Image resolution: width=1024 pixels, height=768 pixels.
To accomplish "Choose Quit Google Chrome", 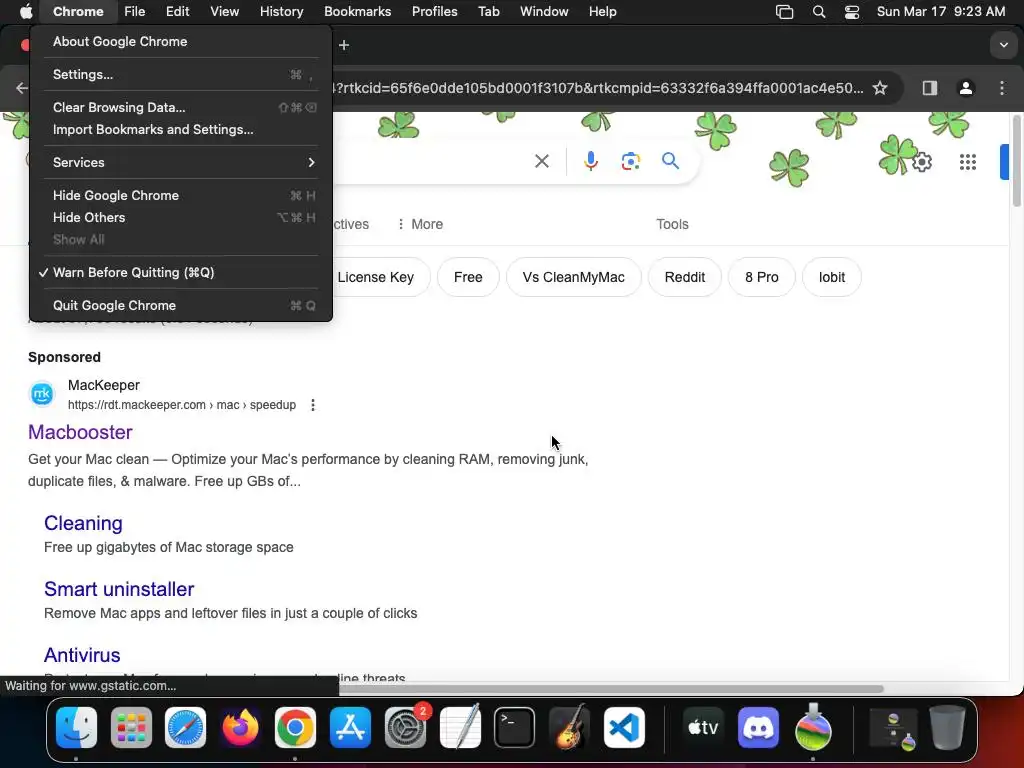I will click(181, 305).
